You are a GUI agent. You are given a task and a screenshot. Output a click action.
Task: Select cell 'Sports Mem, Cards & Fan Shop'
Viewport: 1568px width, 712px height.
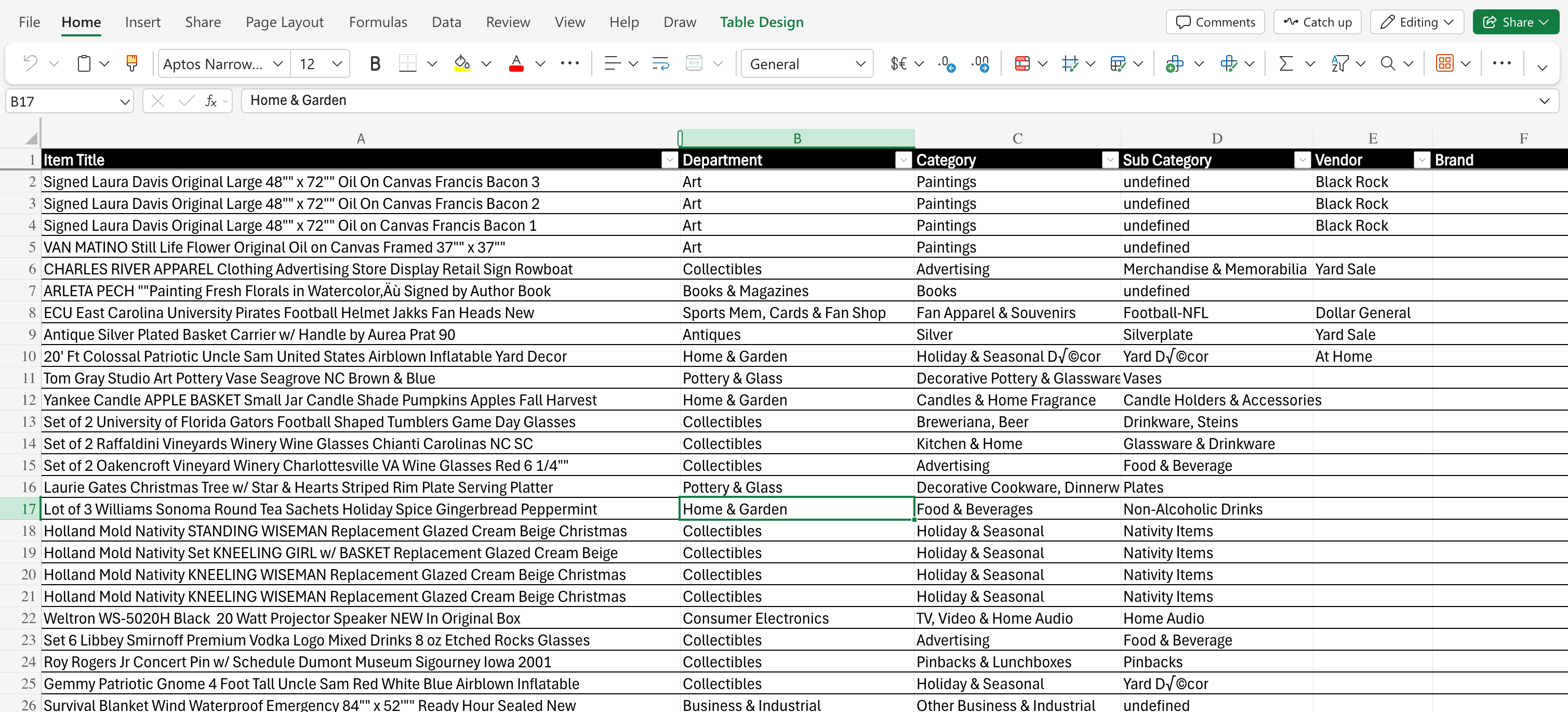(x=797, y=313)
